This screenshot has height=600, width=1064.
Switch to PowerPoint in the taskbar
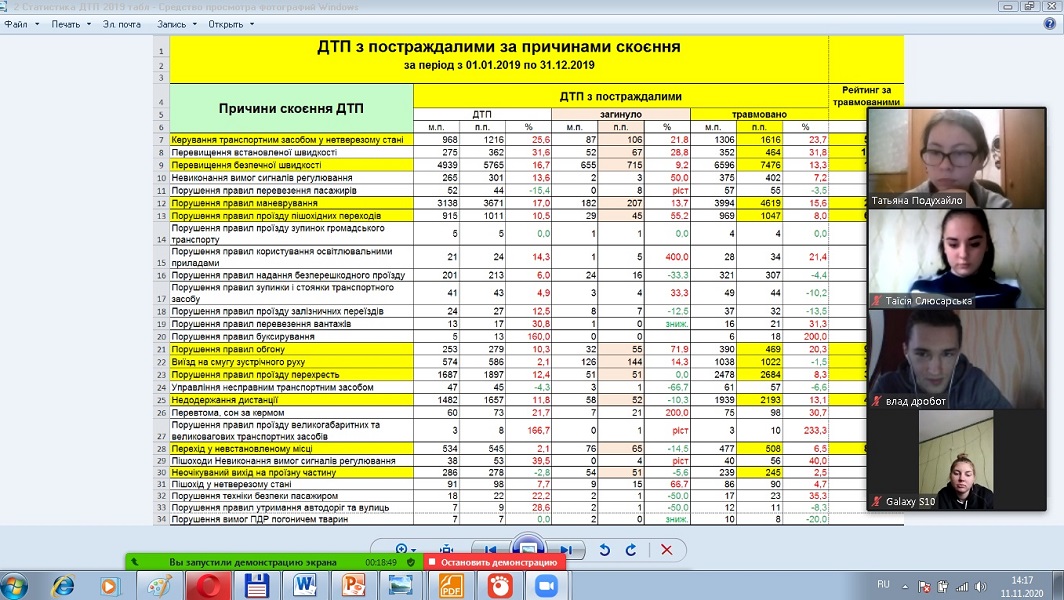pyautogui.click(x=353, y=586)
